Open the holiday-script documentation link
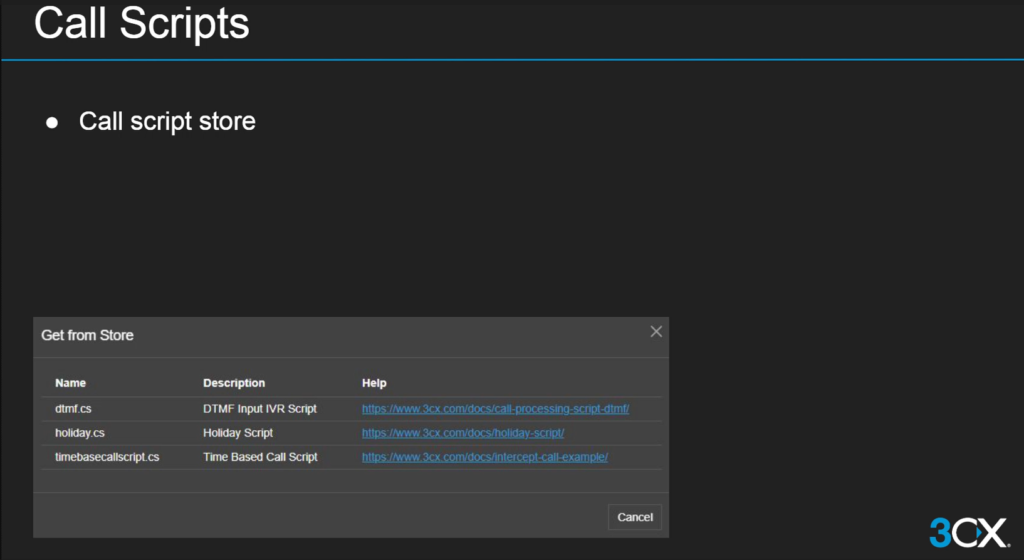The width and height of the screenshot is (1024, 560). pyautogui.click(x=463, y=433)
